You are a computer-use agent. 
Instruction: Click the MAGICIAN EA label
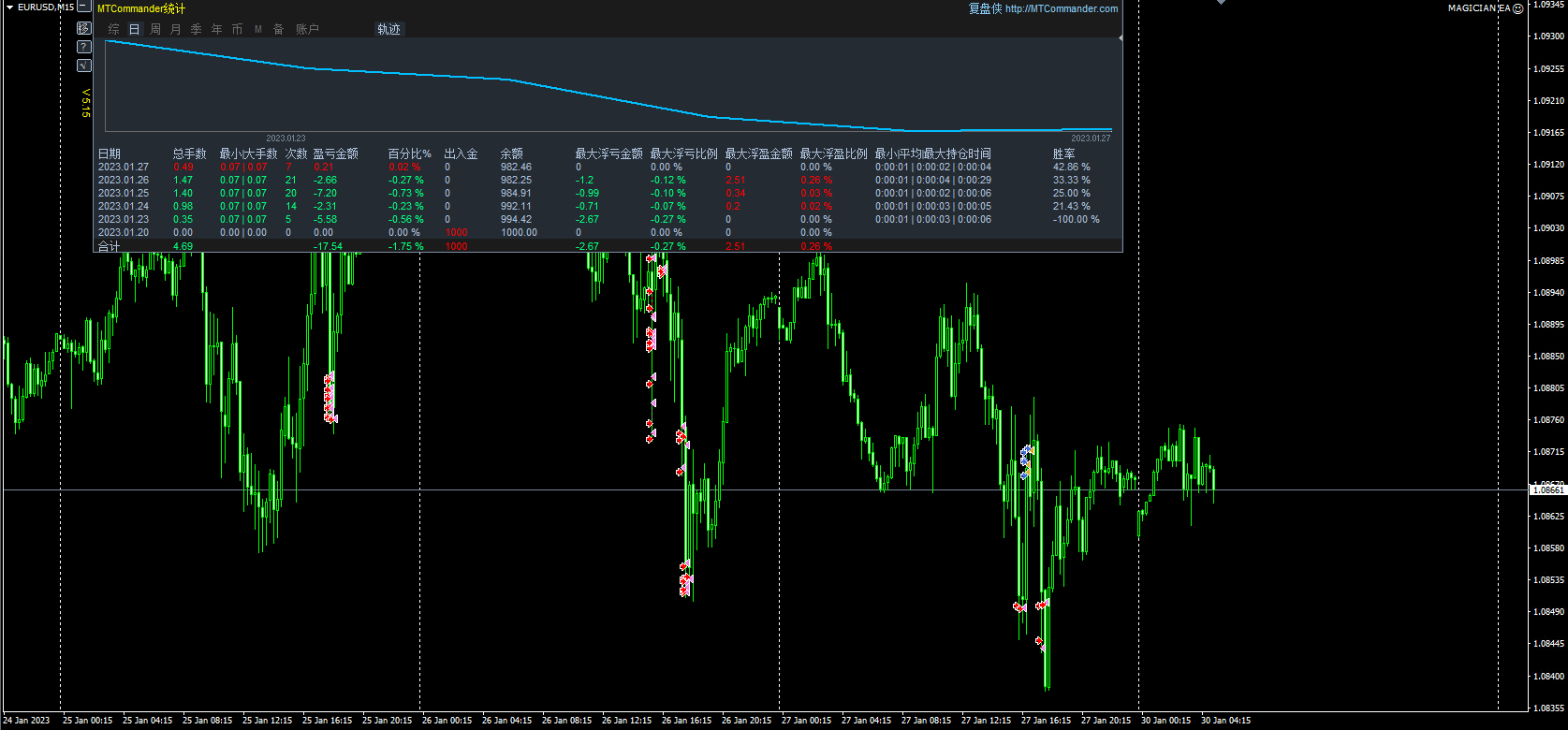click(1479, 8)
